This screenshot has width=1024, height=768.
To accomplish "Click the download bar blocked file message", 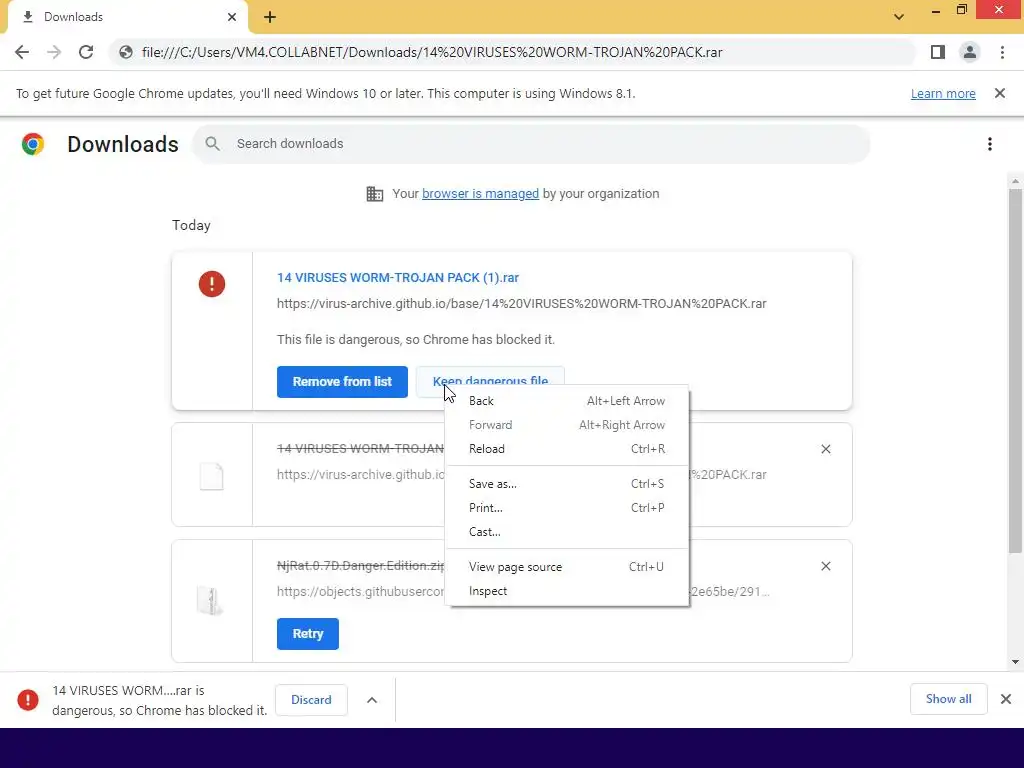I will (x=160, y=700).
